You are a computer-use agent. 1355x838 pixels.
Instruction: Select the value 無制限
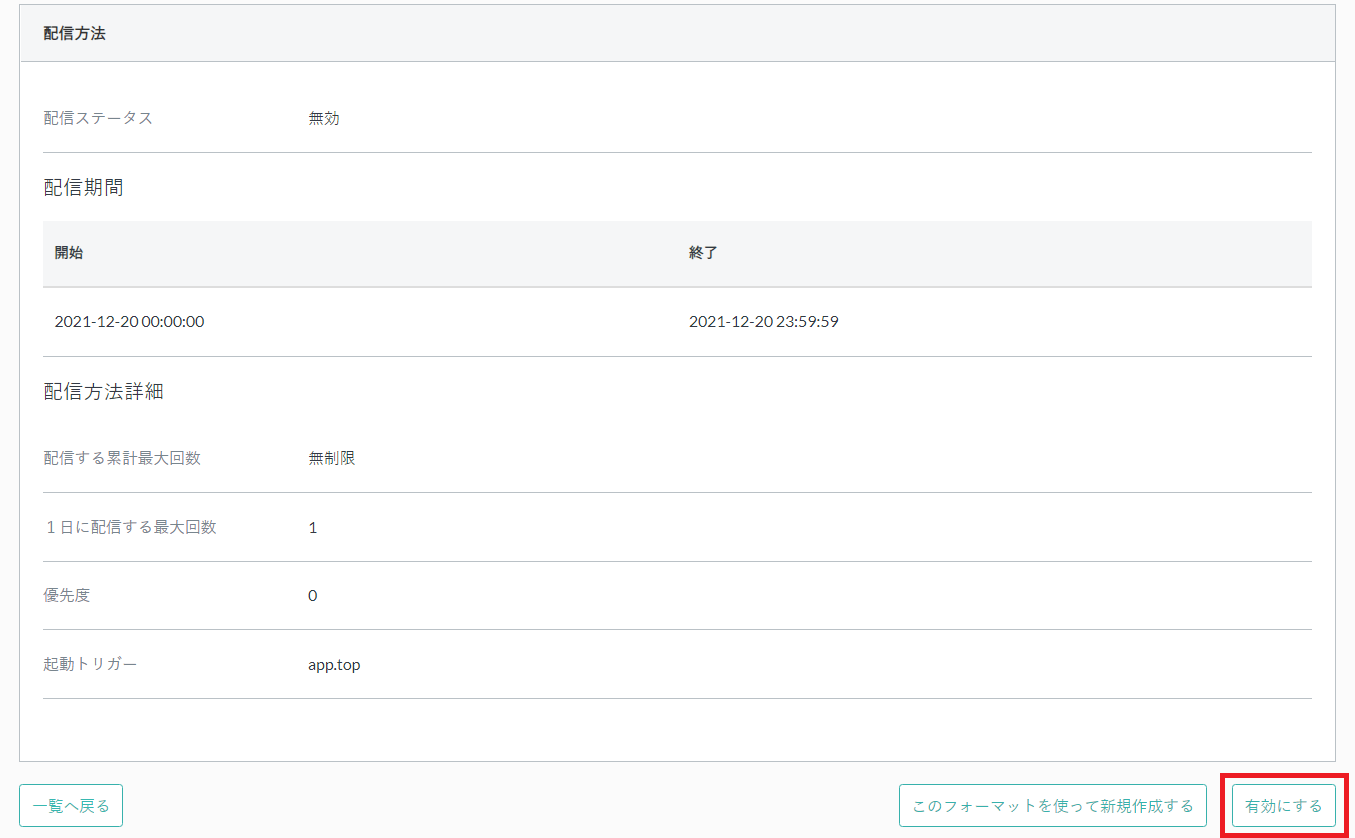332,458
